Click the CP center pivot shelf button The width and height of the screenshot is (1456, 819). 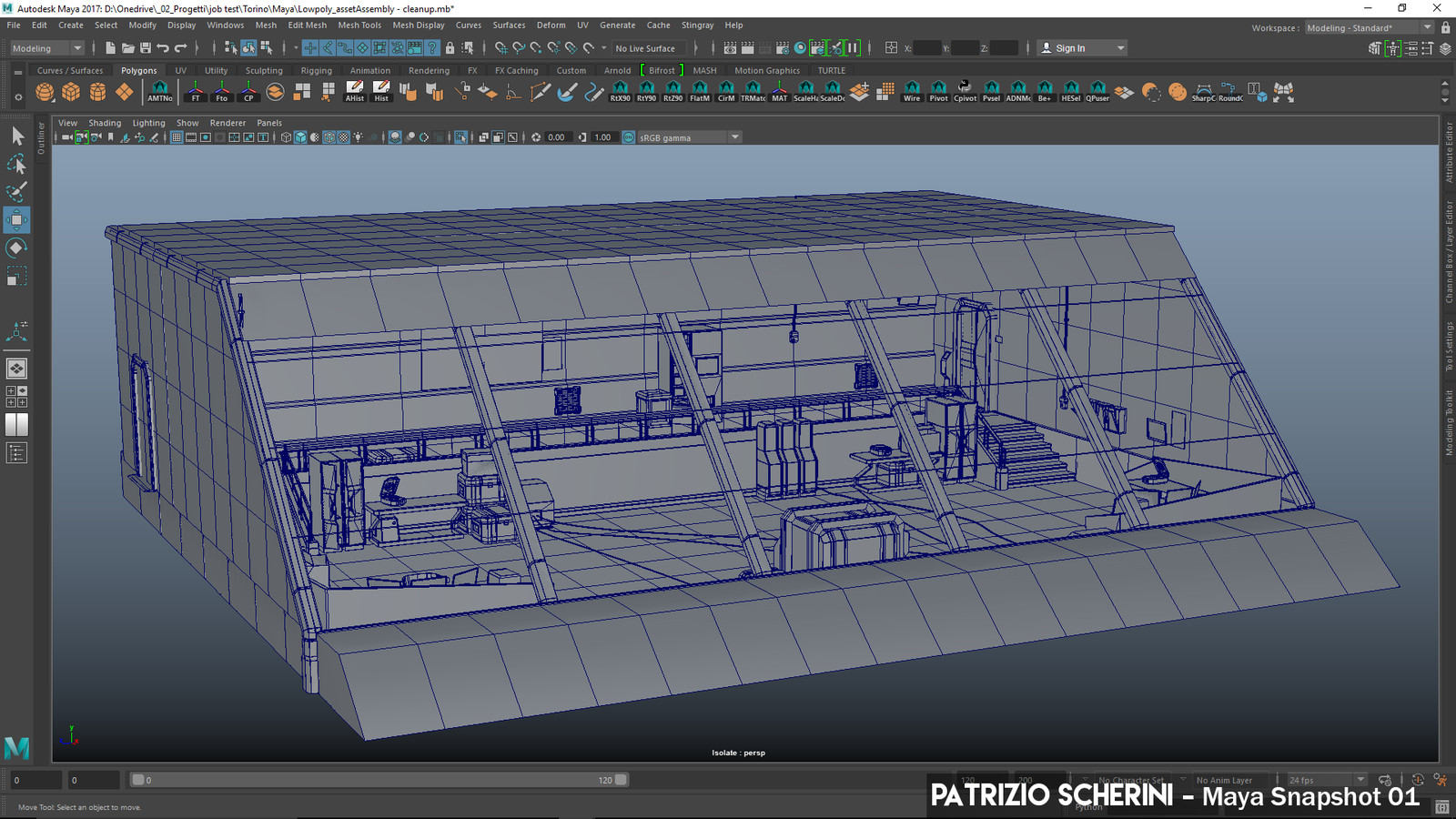(248, 92)
